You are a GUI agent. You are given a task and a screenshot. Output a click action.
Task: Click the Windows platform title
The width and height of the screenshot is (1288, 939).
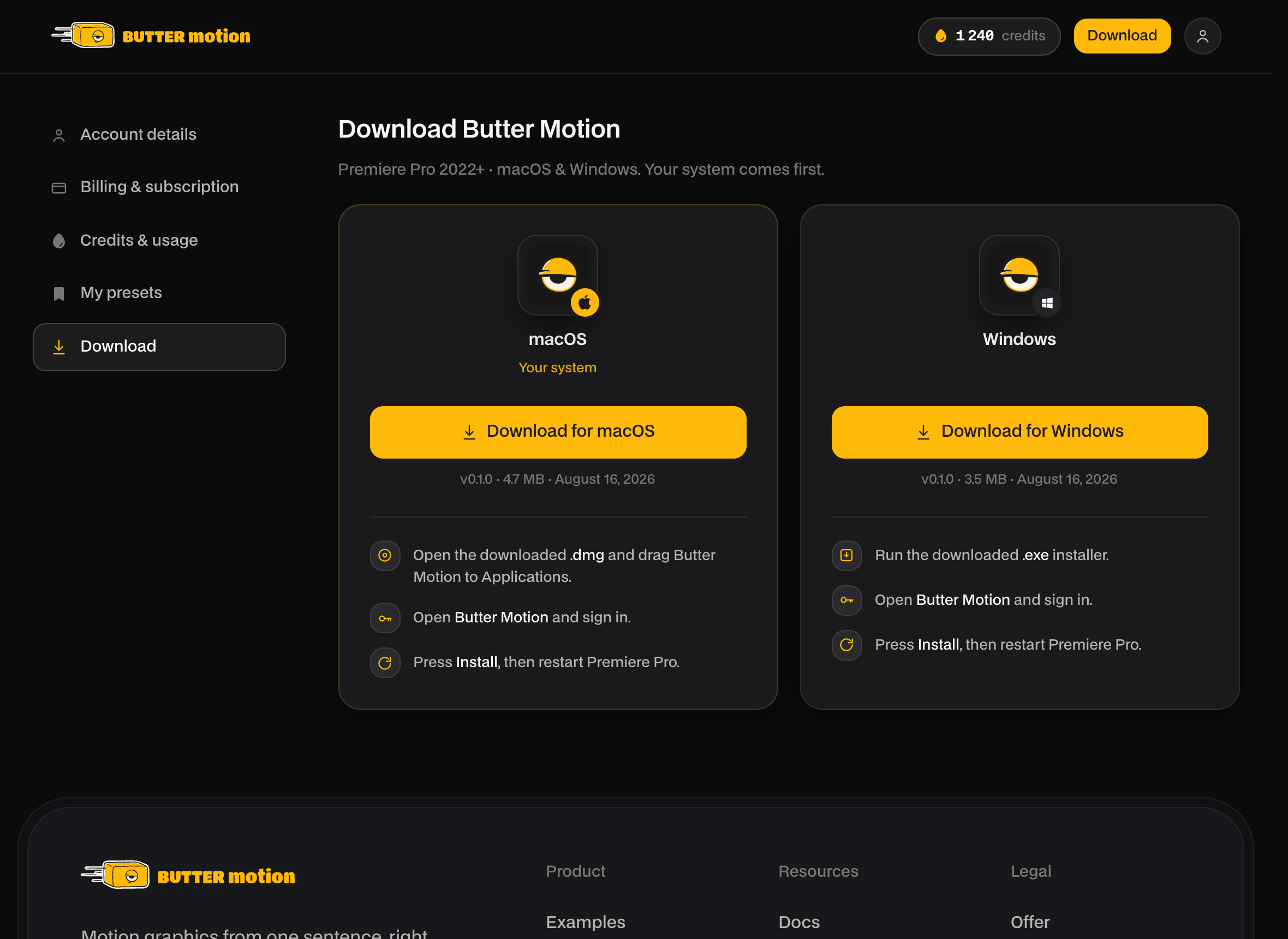point(1019,340)
